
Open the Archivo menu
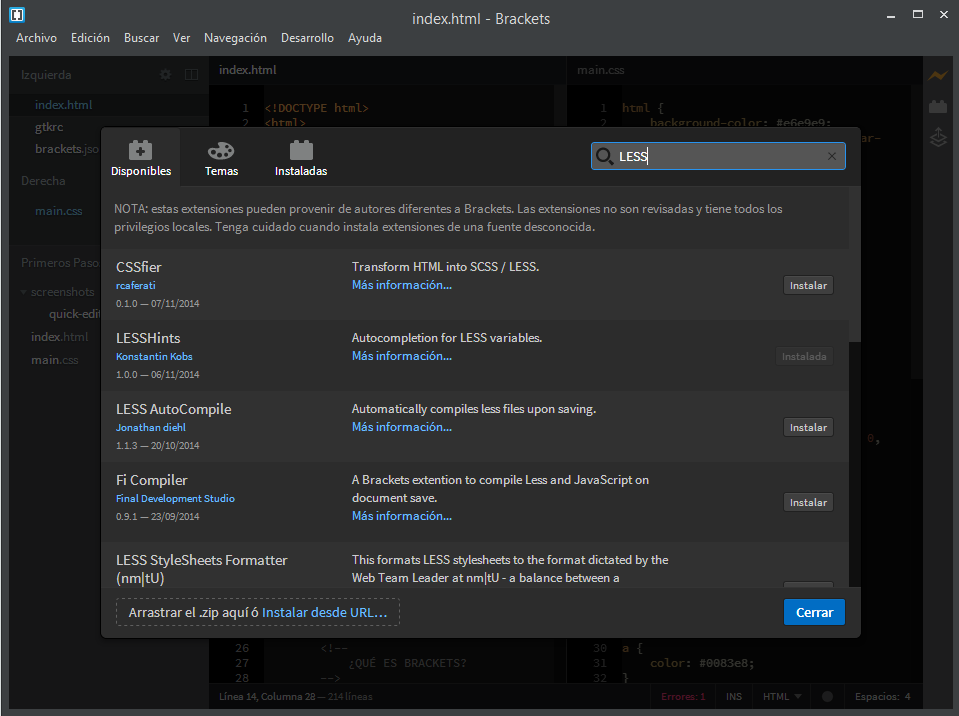coord(36,38)
